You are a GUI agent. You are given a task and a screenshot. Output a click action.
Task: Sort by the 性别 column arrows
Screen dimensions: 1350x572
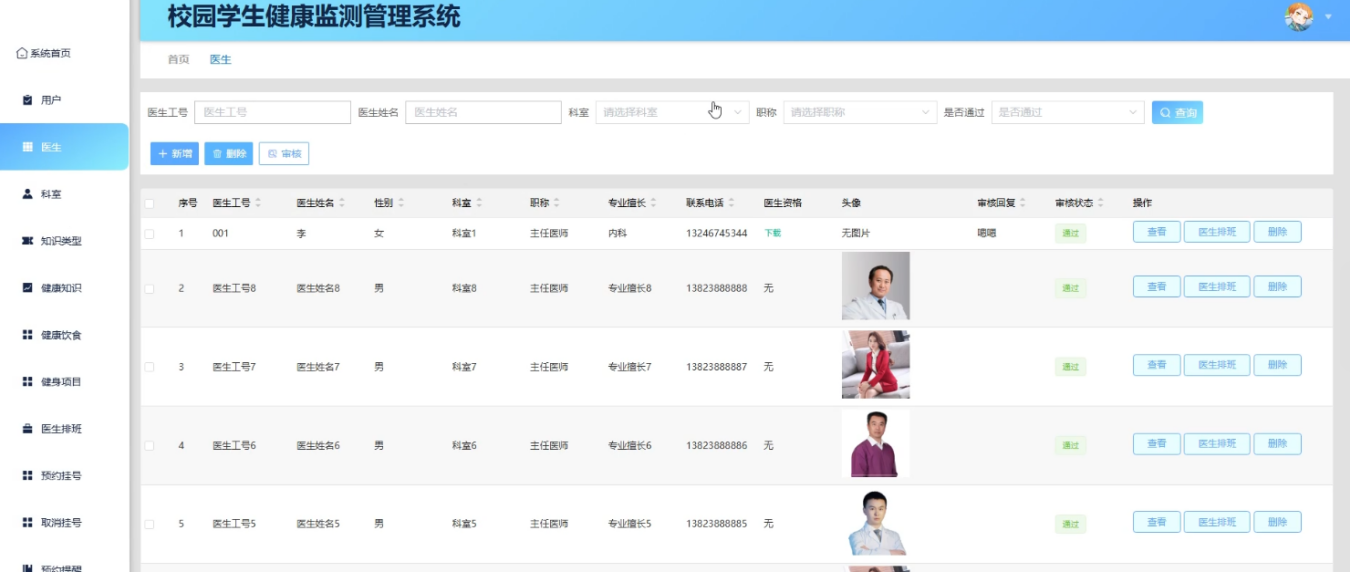(x=401, y=203)
